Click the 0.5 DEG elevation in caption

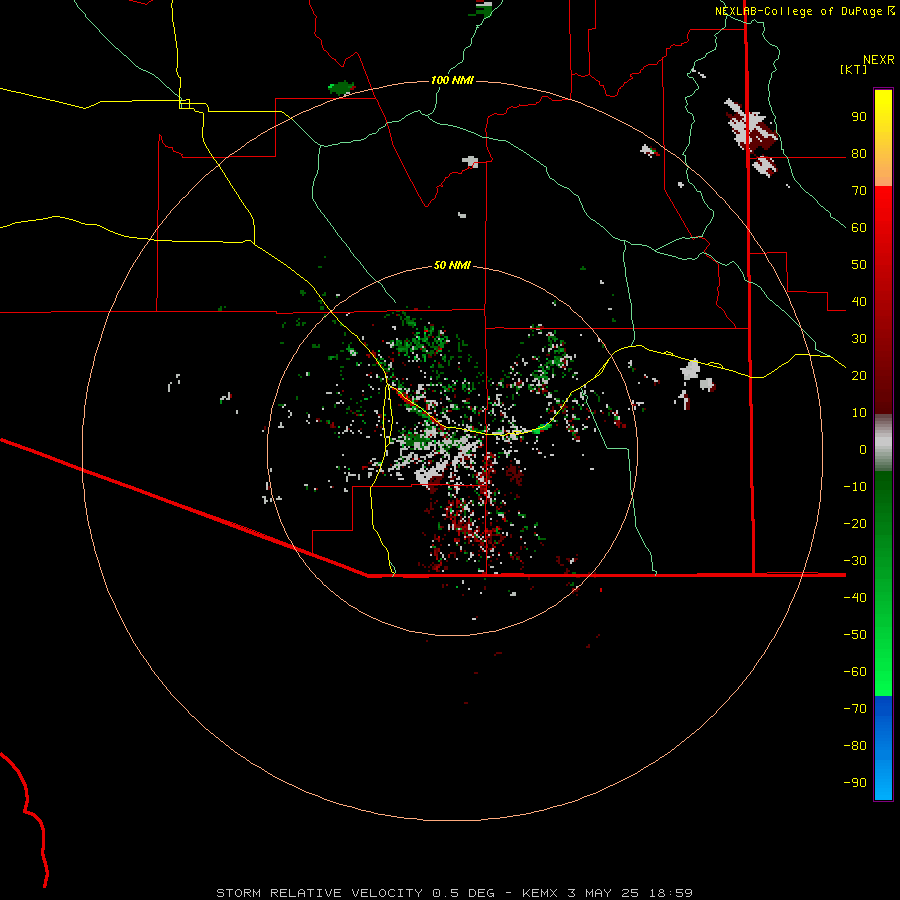[463, 893]
